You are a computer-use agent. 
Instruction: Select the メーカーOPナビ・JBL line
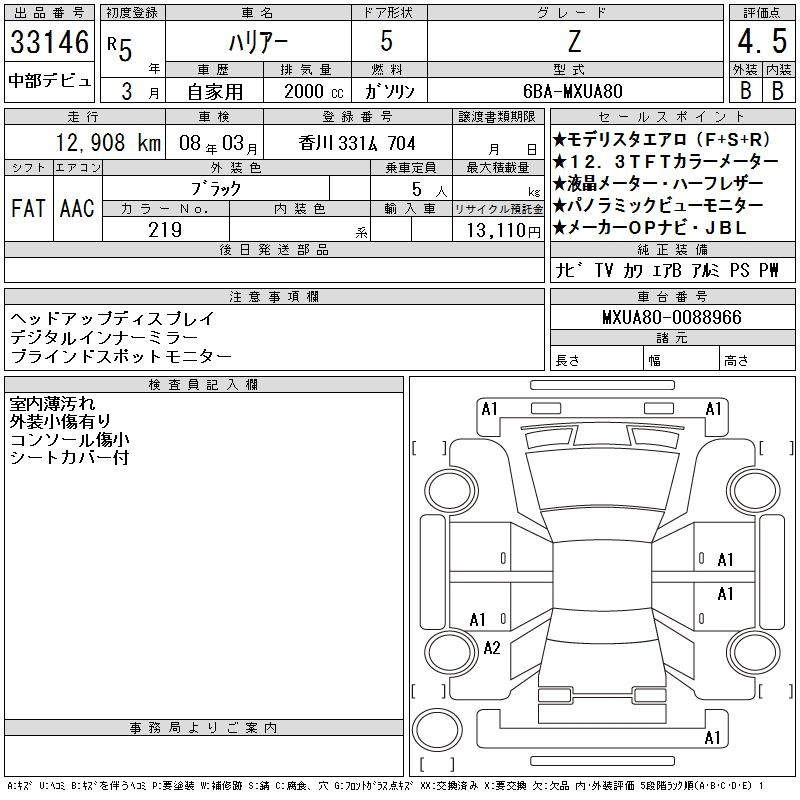pos(649,228)
